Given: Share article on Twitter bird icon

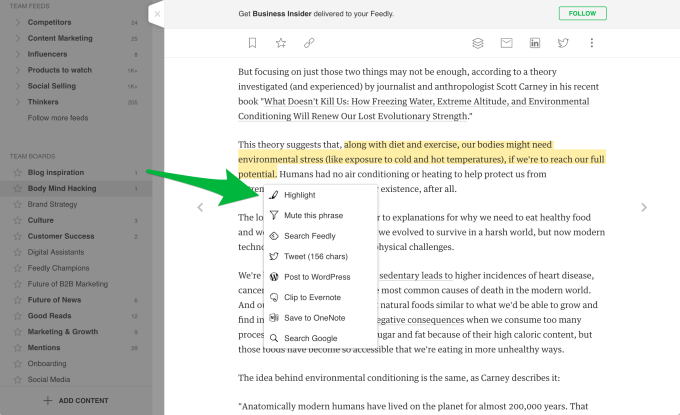Looking at the screenshot, I should 563,43.
